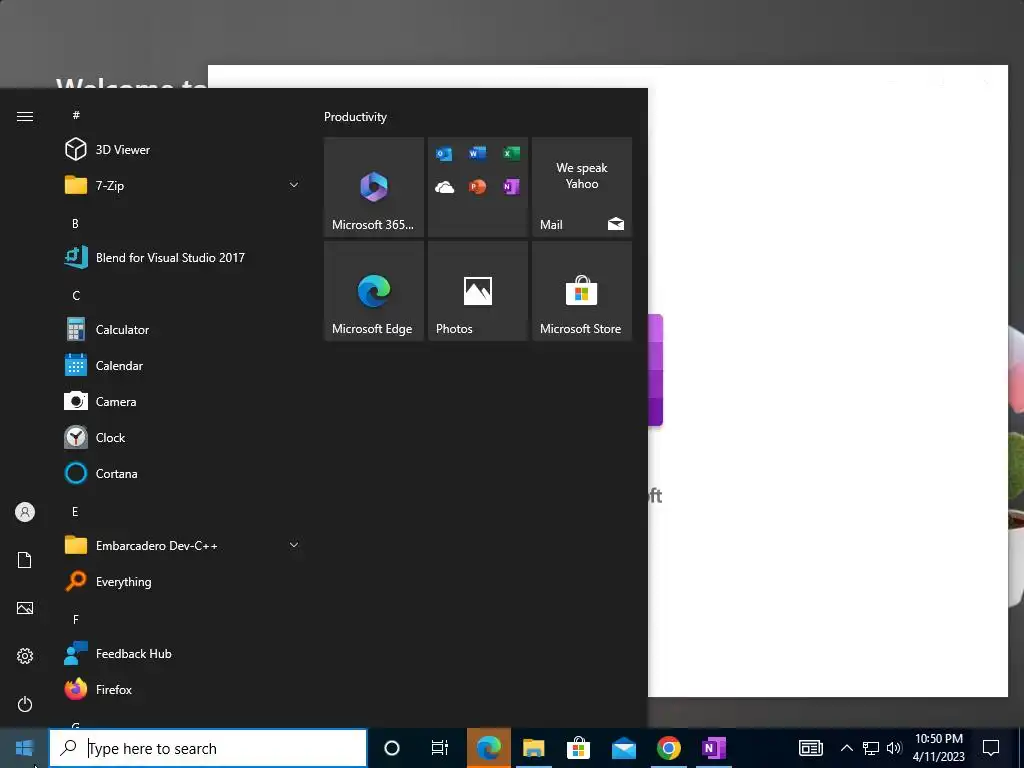Viewport: 1024px width, 768px height.
Task: Open Word in the Office tile group
Action: pos(477,153)
